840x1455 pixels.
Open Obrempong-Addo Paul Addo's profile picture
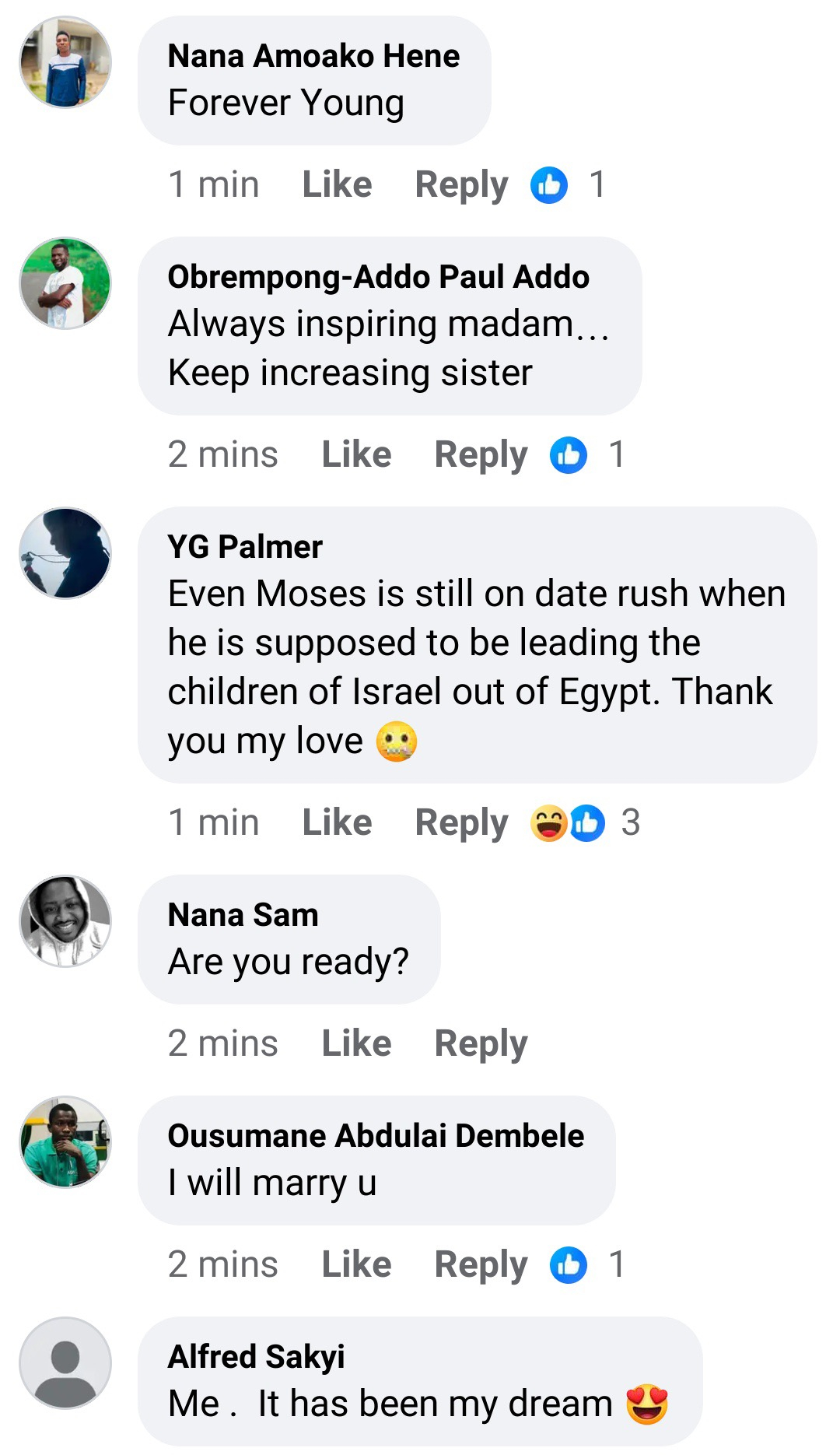click(65, 283)
